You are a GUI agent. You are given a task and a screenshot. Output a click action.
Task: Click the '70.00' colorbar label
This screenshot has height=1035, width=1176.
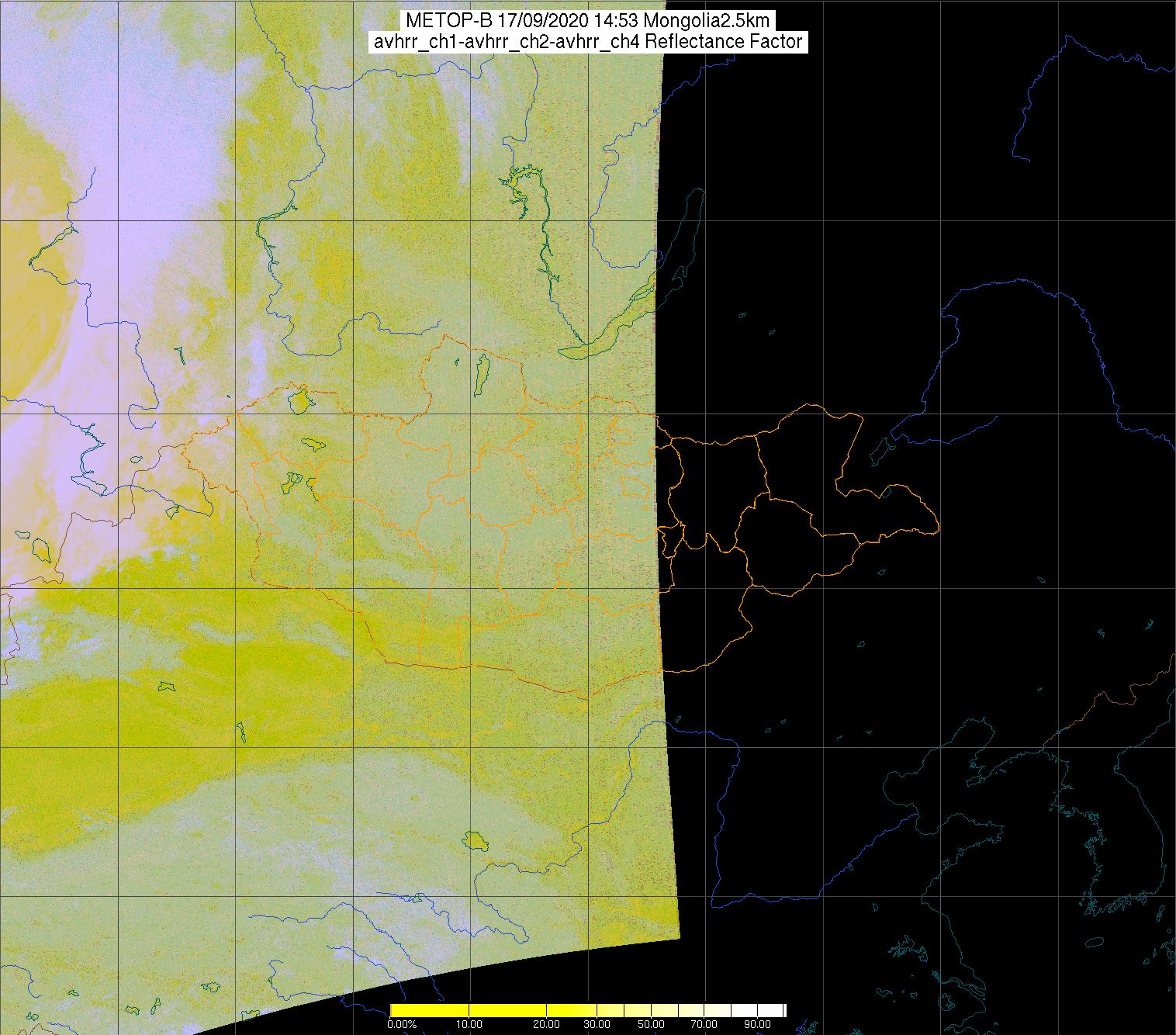click(704, 1024)
